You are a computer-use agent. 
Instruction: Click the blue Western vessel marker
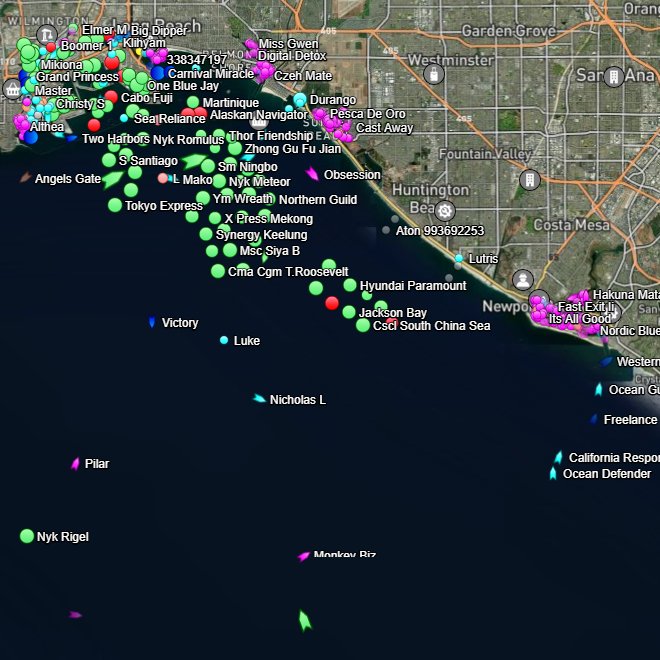(606, 361)
